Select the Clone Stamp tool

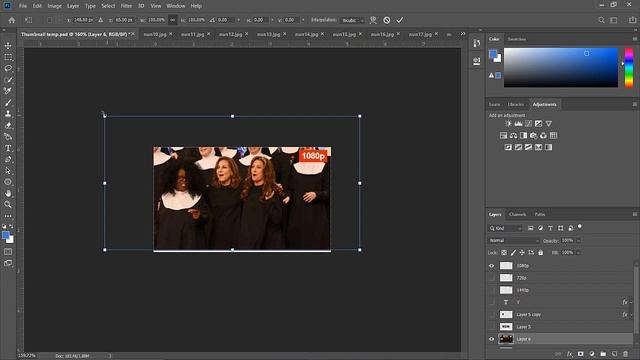[8, 113]
